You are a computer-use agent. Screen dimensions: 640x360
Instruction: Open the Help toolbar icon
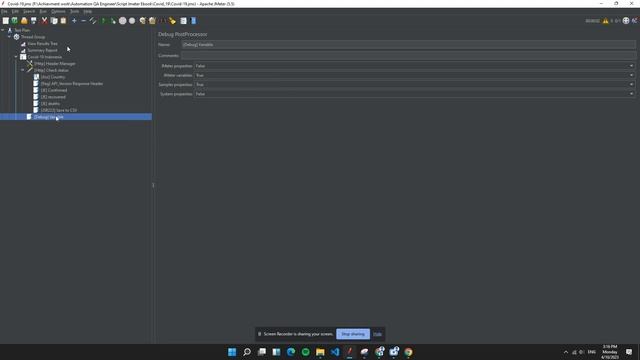(193, 21)
